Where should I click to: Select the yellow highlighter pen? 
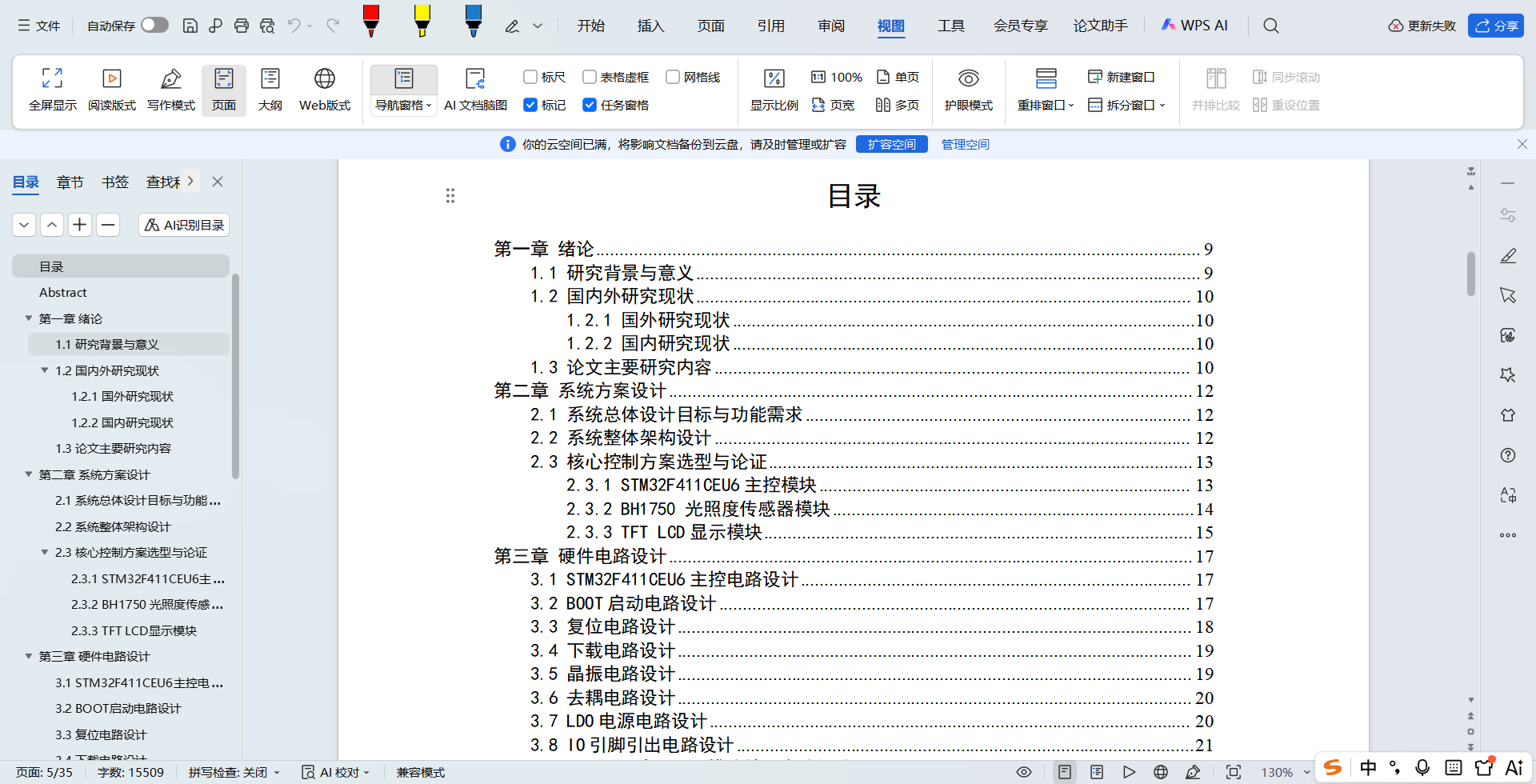[x=422, y=21]
